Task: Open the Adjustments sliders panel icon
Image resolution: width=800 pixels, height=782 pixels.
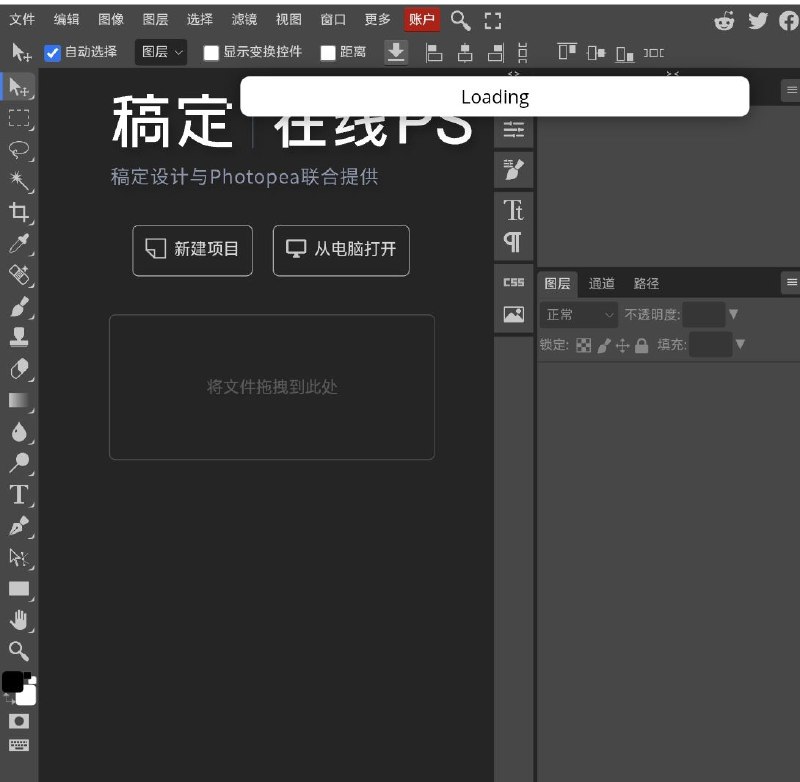Action: (x=514, y=130)
